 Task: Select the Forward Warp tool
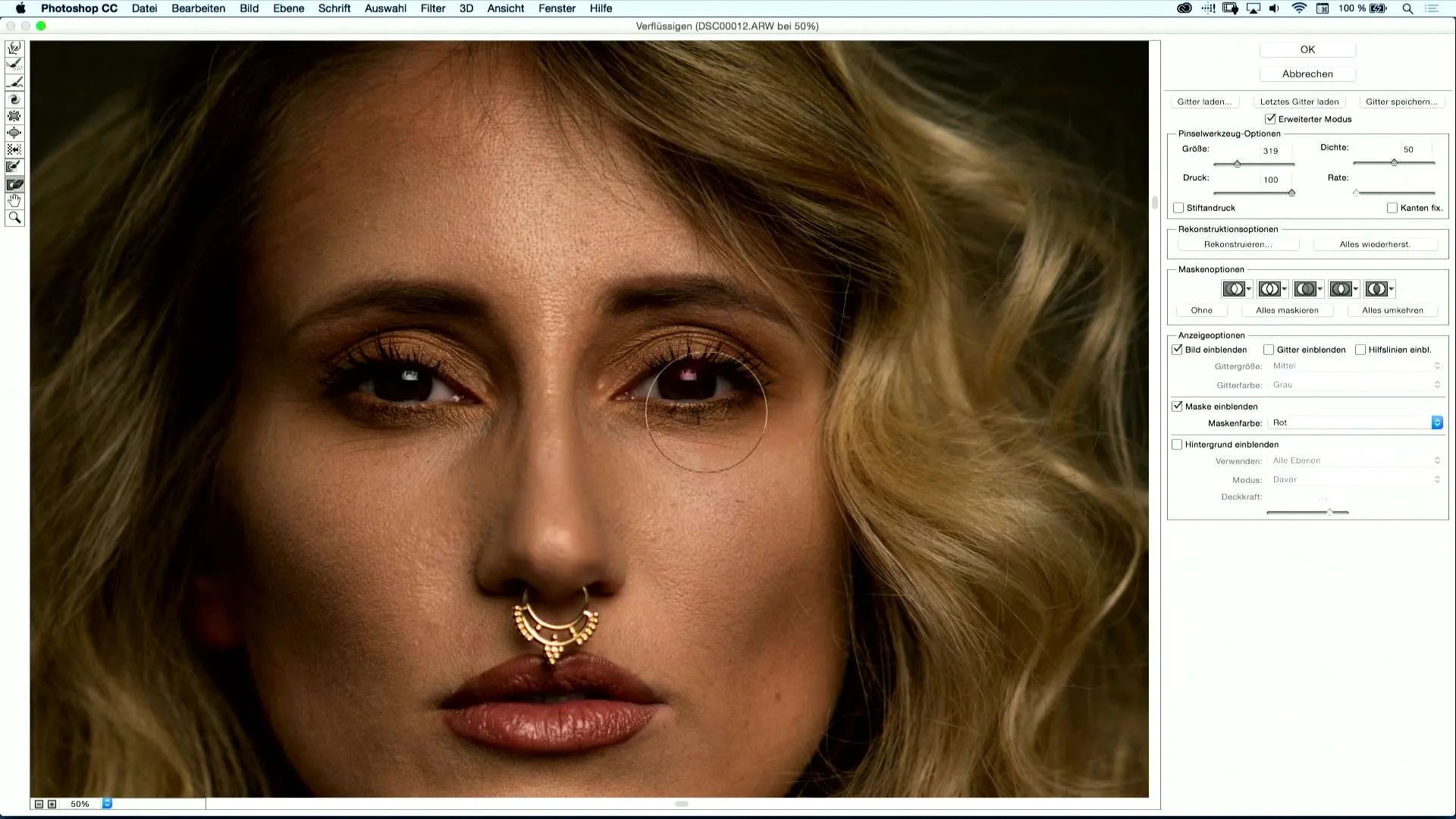point(14,48)
